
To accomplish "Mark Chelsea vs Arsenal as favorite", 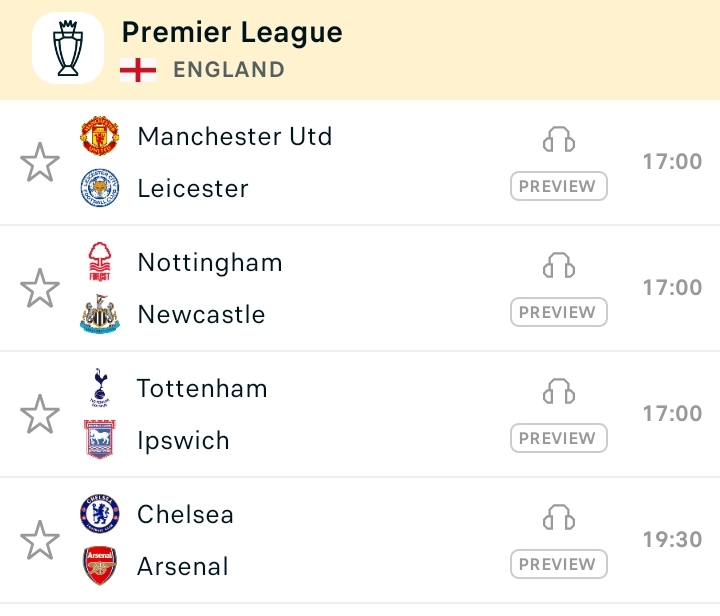I will coord(40,540).
